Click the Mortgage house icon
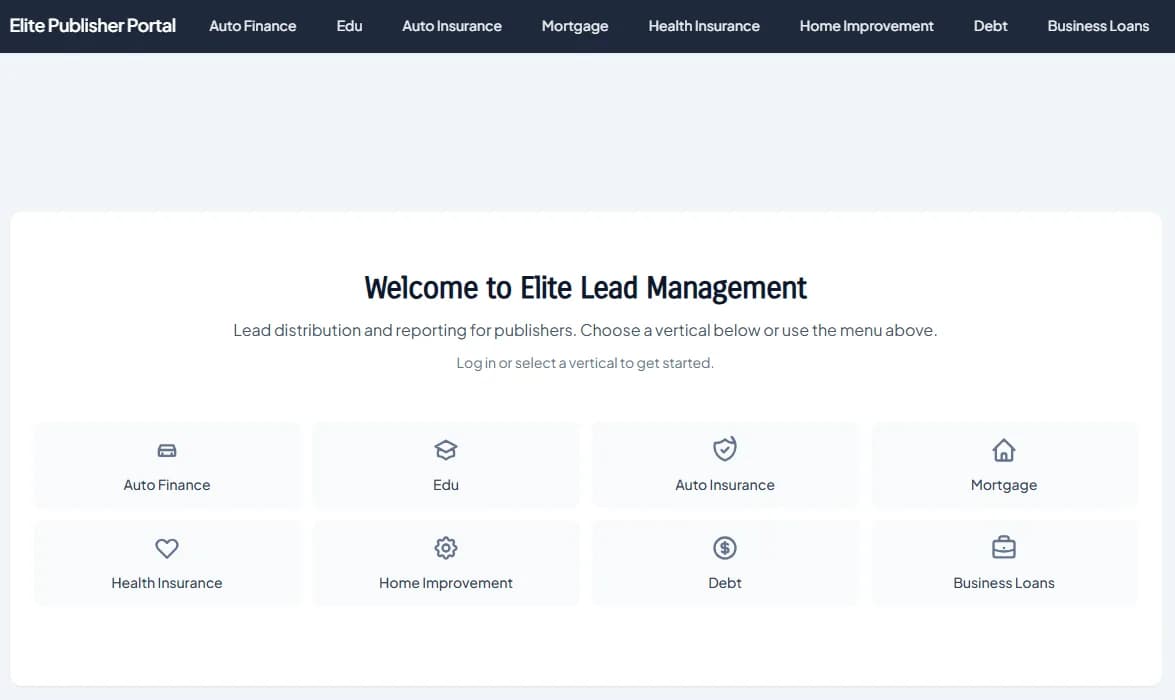The width and height of the screenshot is (1175, 700). click(1003, 450)
